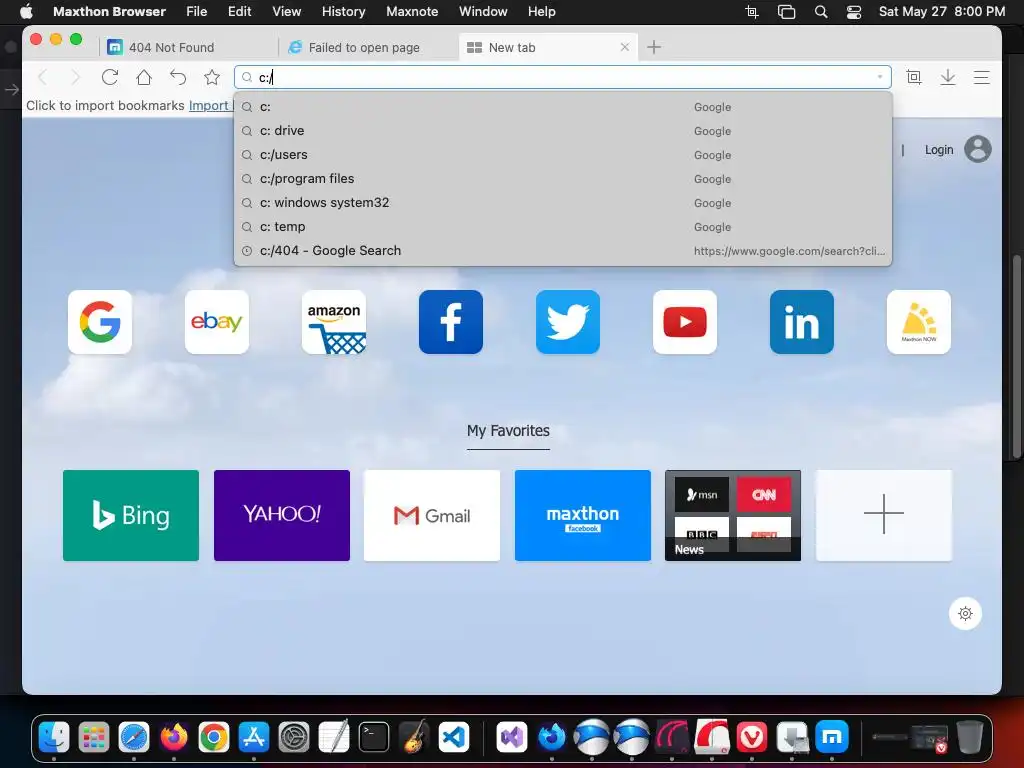Open the maxthon facebook favorite tile

coord(583,515)
